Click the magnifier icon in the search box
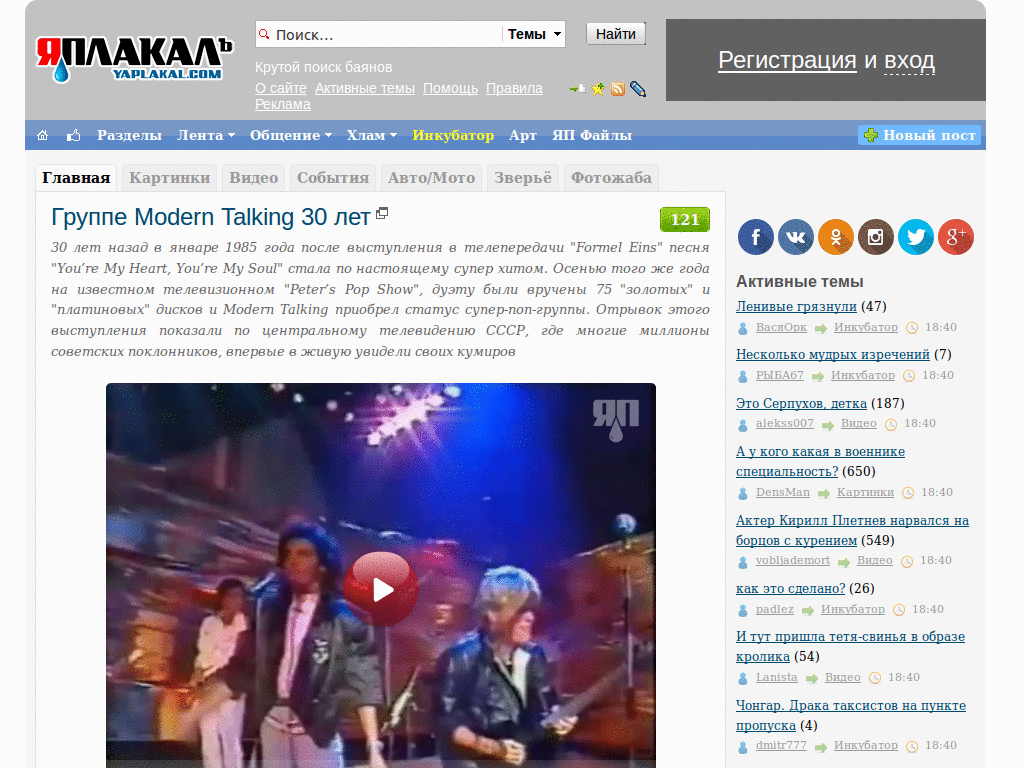This screenshot has height=768, width=1024. pyautogui.click(x=264, y=34)
